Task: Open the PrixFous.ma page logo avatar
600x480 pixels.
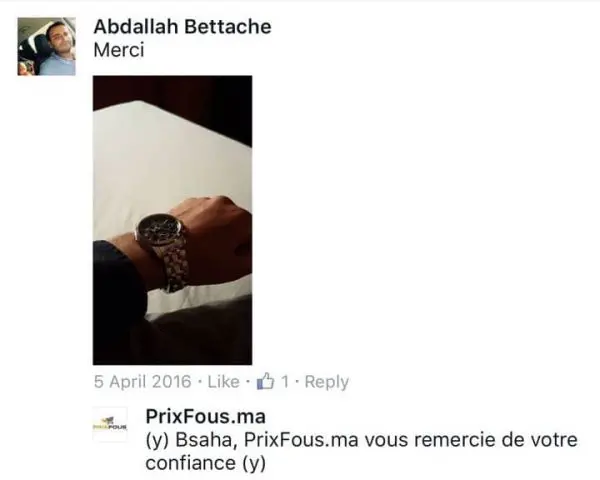Action: click(x=110, y=424)
